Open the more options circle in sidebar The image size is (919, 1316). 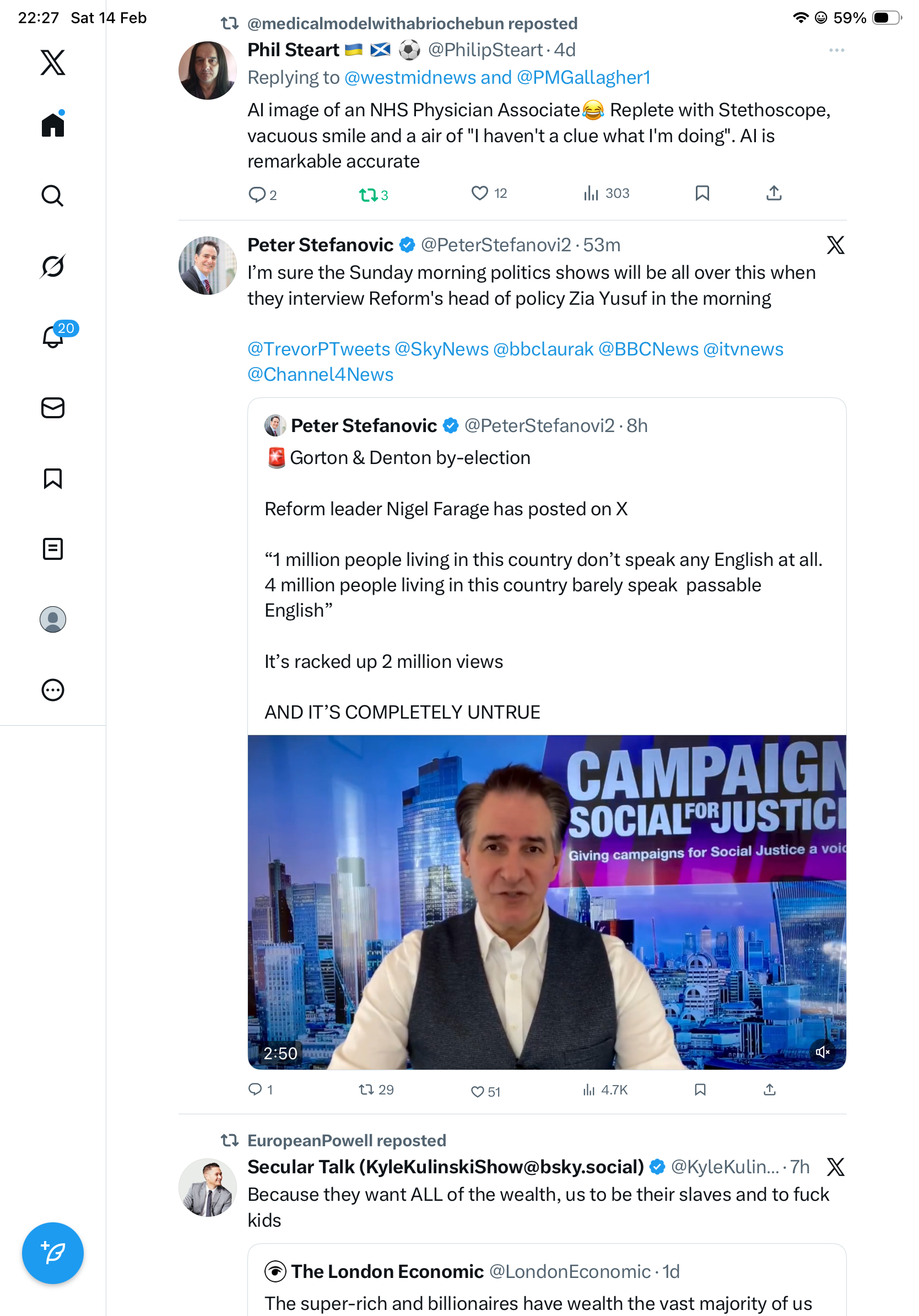point(53,689)
